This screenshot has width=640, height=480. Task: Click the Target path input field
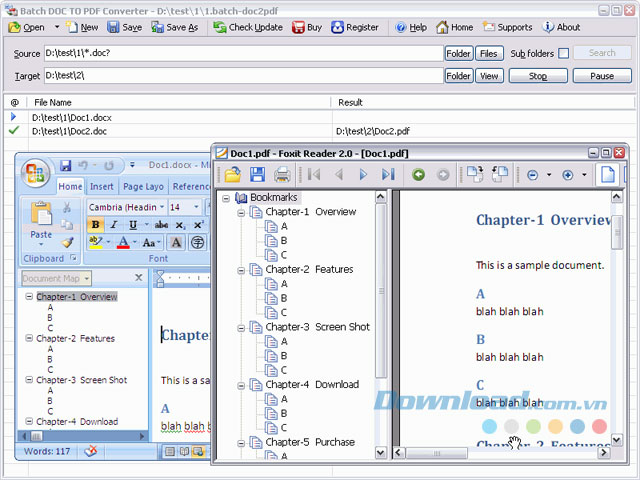point(244,76)
